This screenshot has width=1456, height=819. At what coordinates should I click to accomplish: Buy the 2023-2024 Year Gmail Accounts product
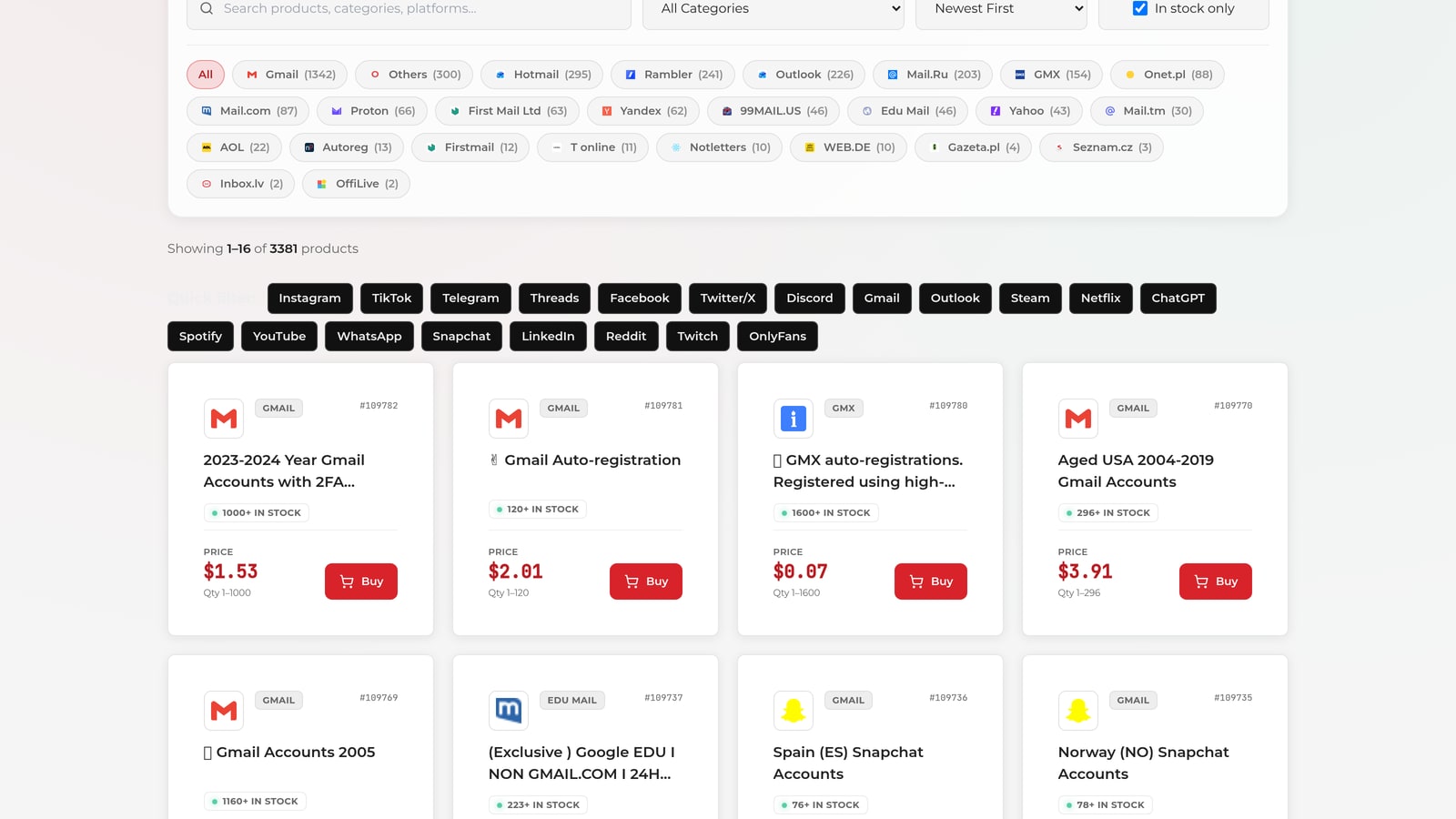[x=361, y=581]
